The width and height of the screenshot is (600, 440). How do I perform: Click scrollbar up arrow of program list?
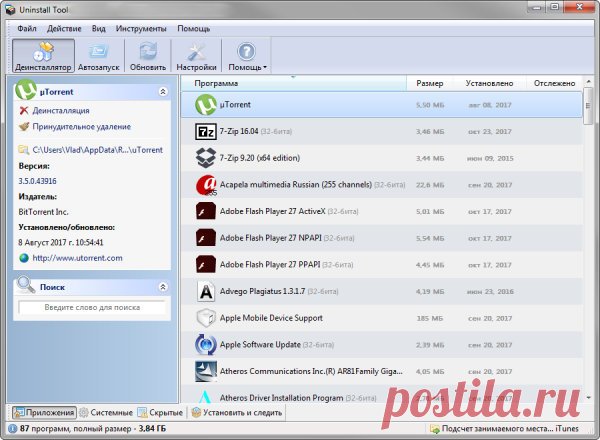coord(588,81)
